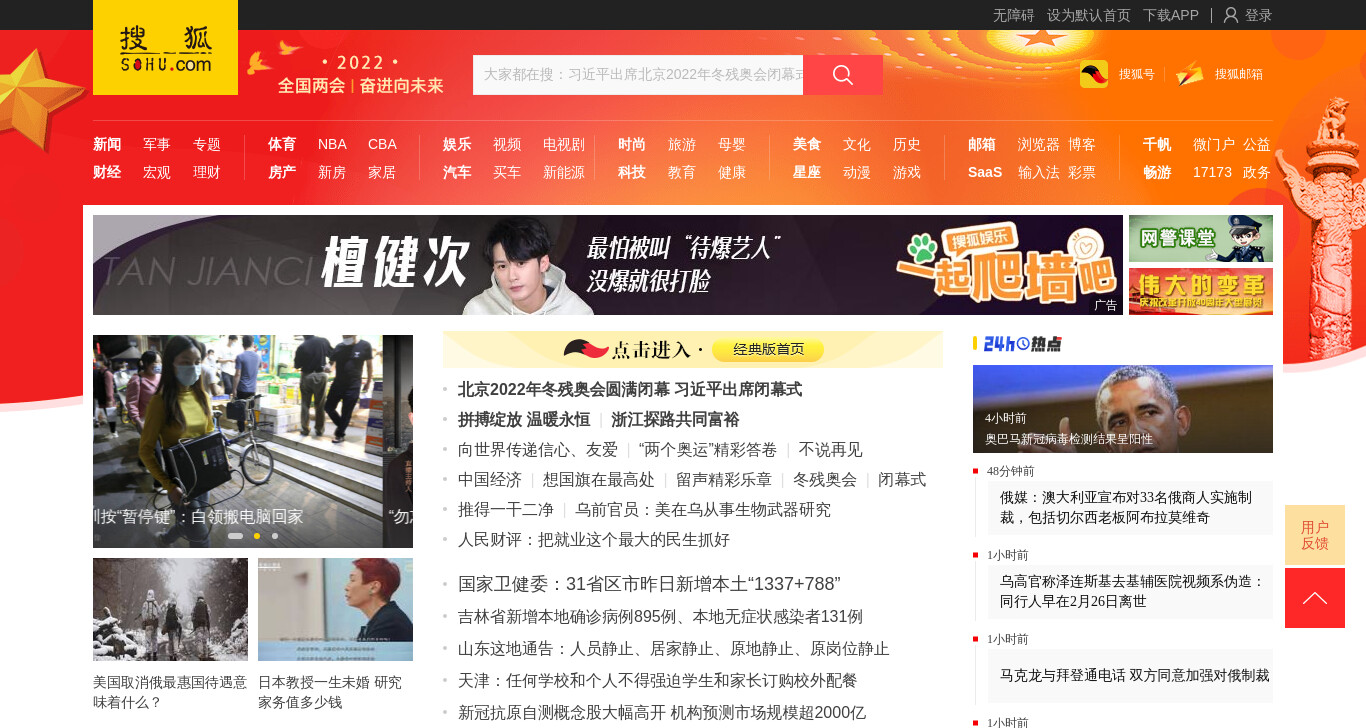Open the 千帆 navigation link

[x=1157, y=144]
